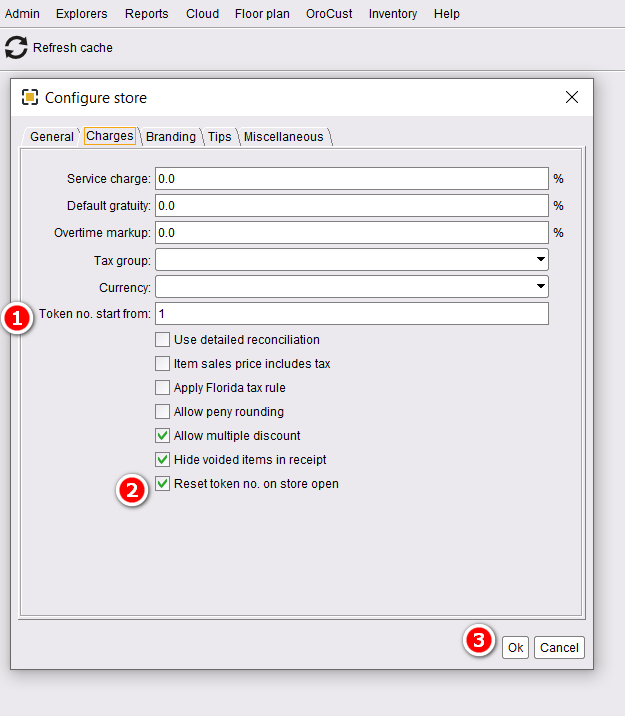Click the Configure store window icon
Image resolution: width=625 pixels, height=716 pixels.
[30, 97]
